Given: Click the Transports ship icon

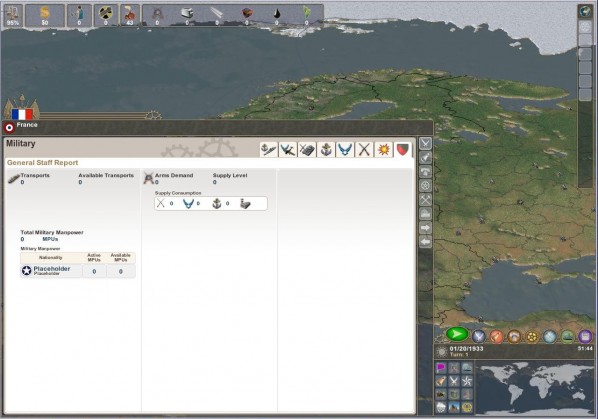Looking at the screenshot, I should pos(14,179).
